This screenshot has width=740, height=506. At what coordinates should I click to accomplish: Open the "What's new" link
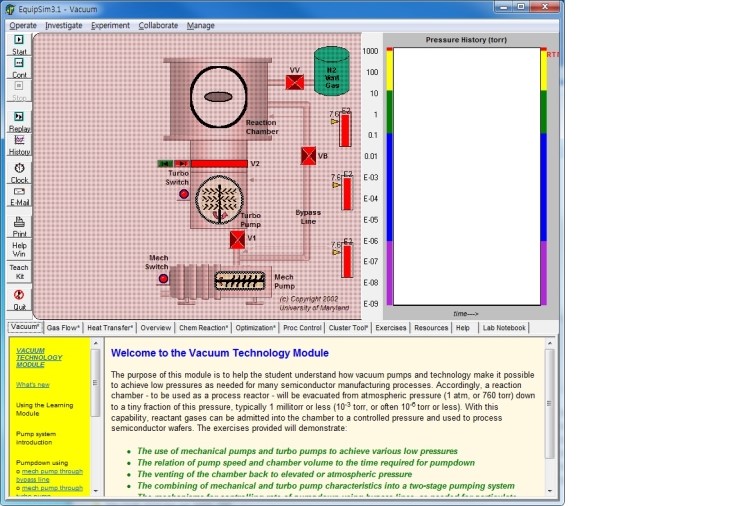[33, 385]
